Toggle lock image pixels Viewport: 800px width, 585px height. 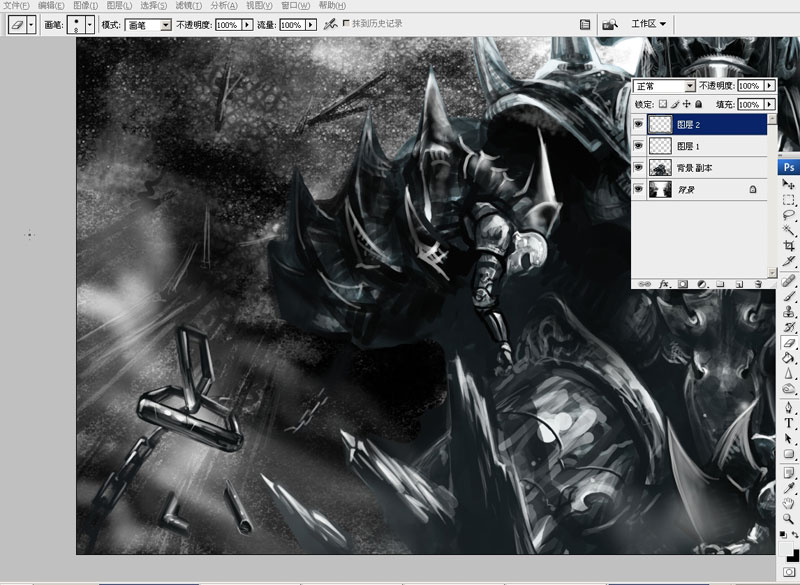point(675,104)
